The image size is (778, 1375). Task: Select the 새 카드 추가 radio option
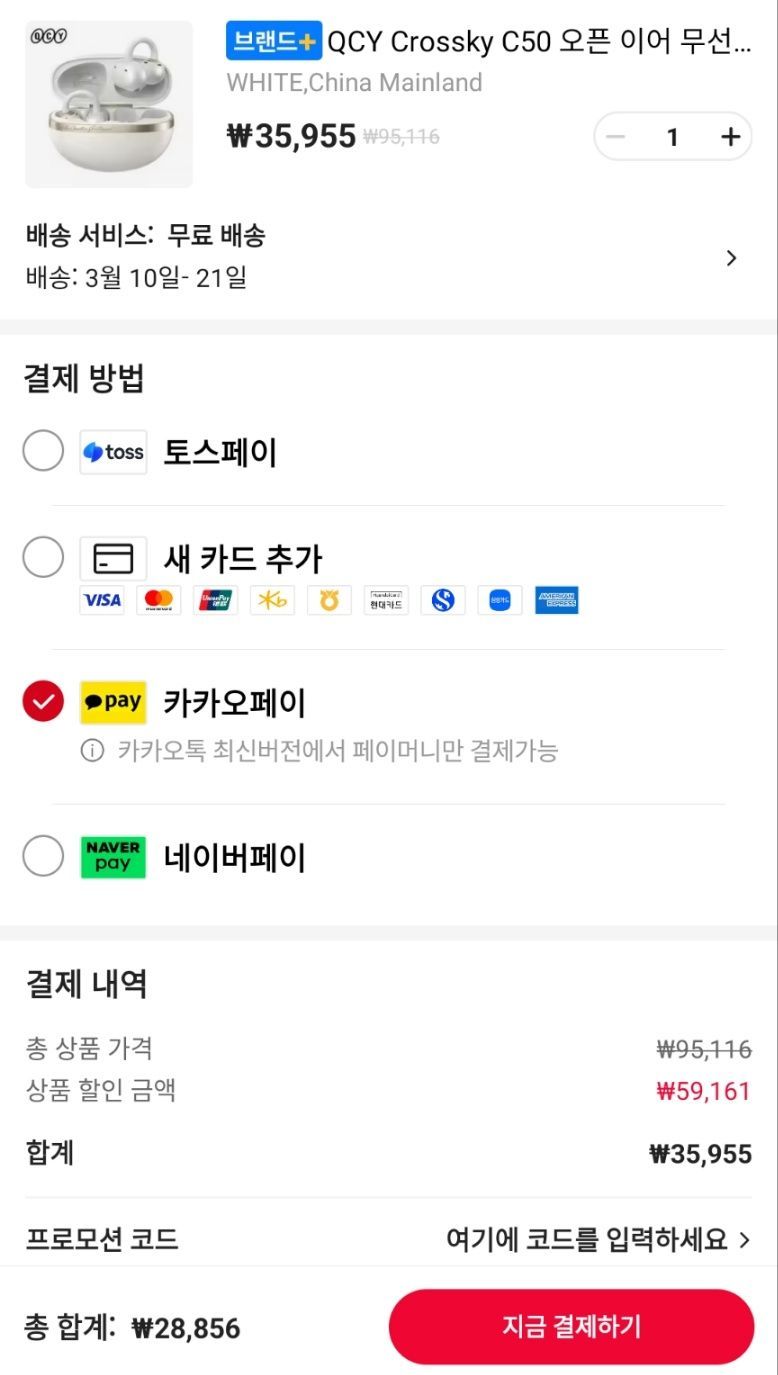pyautogui.click(x=43, y=557)
